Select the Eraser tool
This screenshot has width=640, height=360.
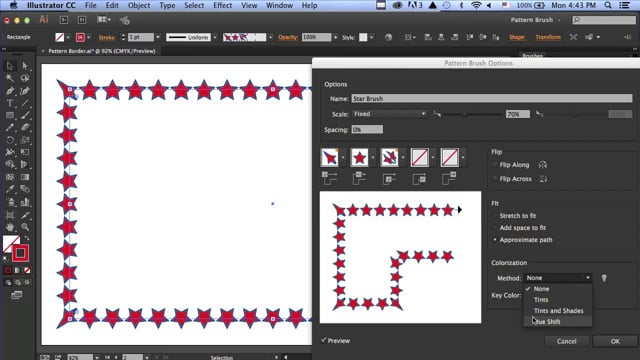25,128
